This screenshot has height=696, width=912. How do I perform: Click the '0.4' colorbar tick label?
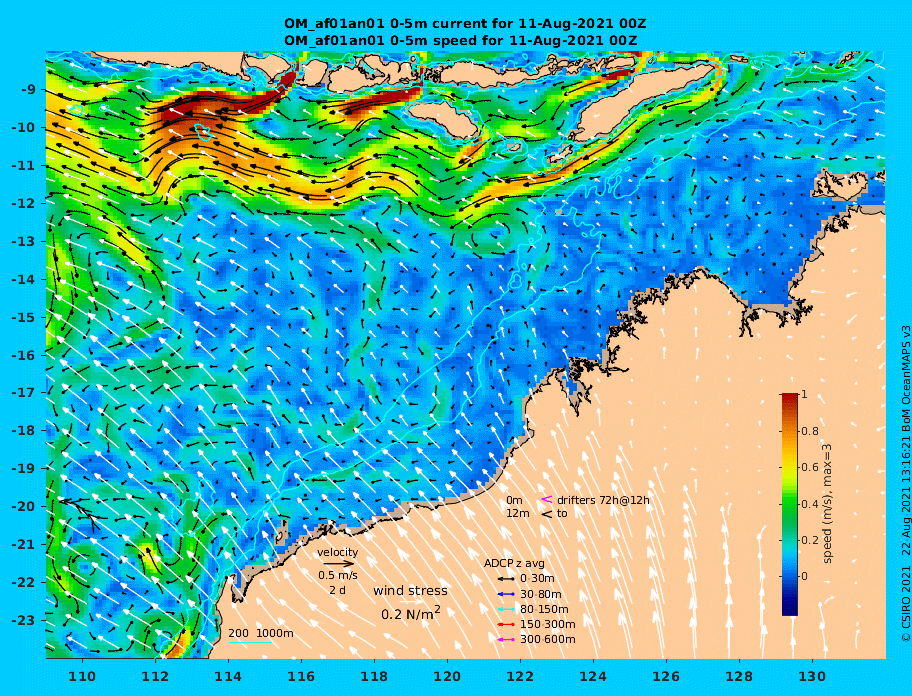(x=810, y=504)
